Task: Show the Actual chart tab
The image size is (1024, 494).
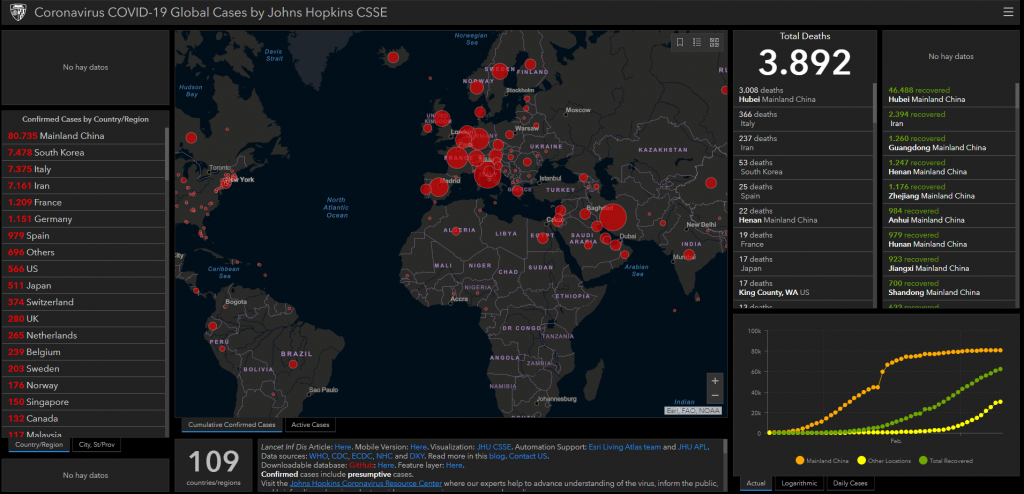Action: 756,484
